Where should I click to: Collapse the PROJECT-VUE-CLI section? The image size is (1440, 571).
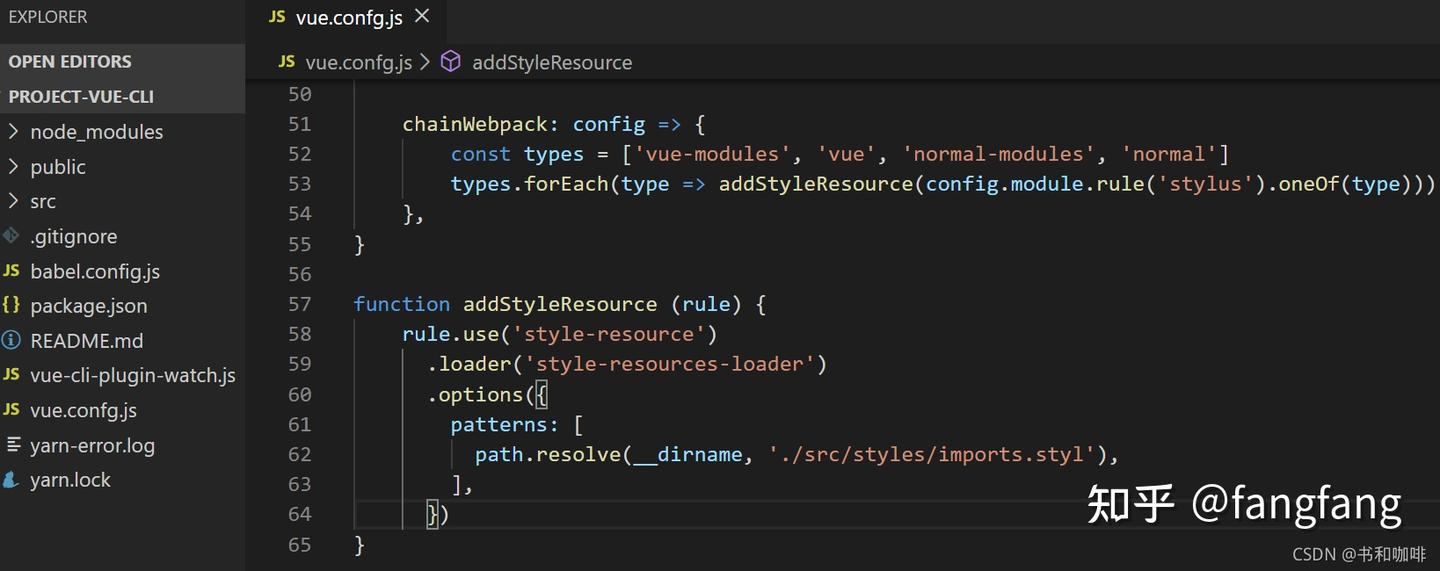(122, 97)
